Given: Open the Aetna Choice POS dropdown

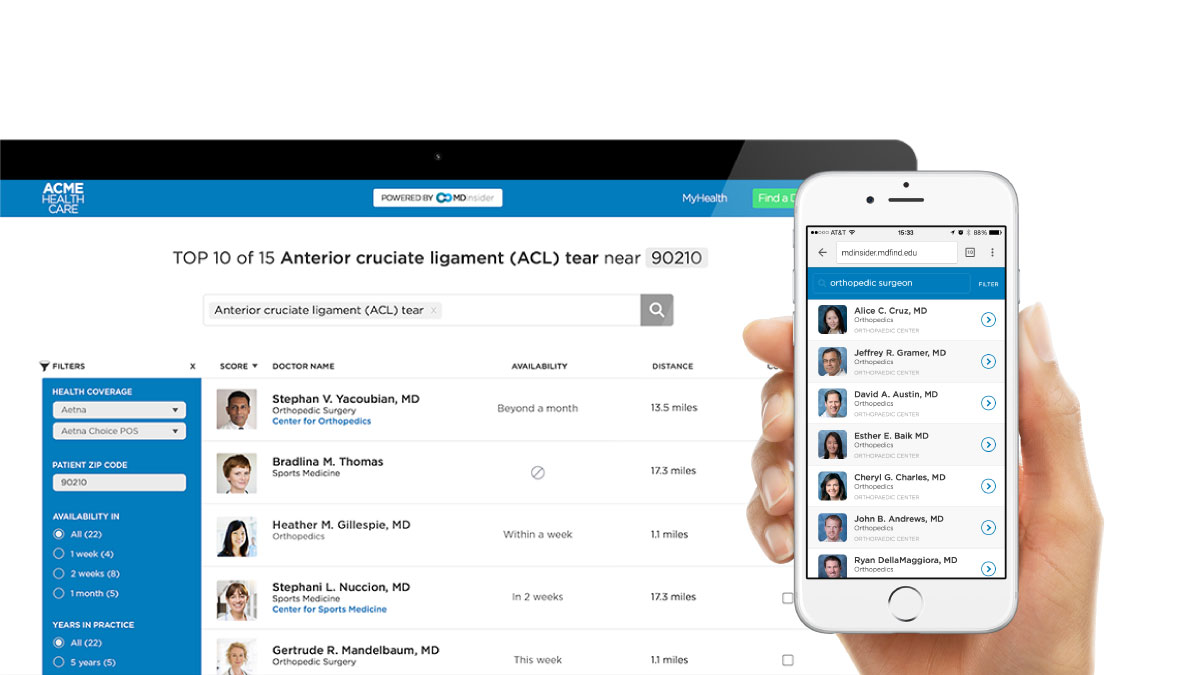Looking at the screenshot, I should click(119, 431).
